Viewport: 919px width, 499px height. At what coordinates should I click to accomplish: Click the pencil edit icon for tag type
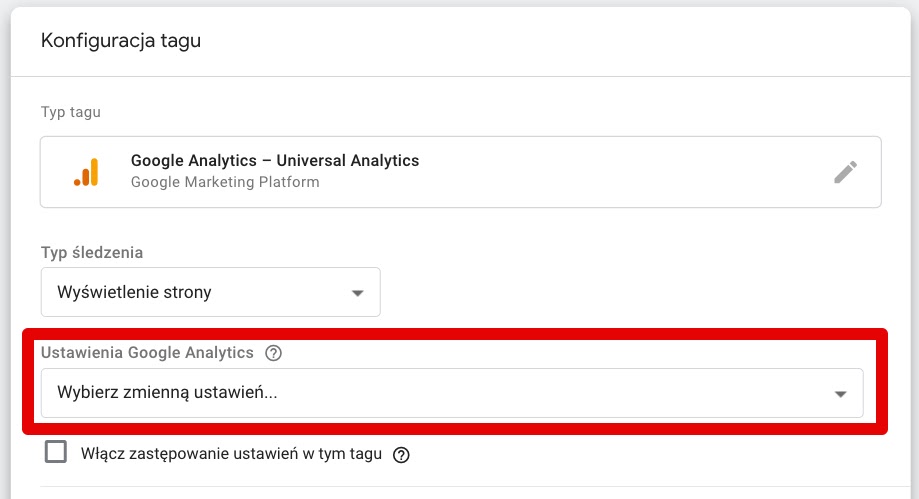pos(845,172)
